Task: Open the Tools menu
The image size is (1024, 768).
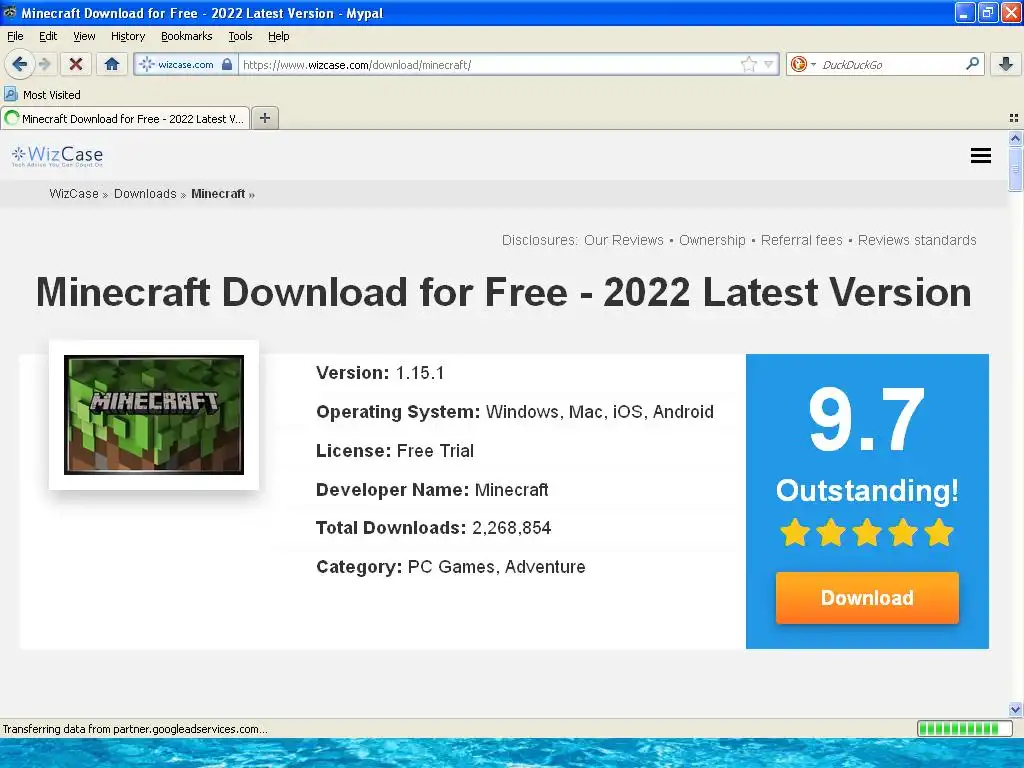Action: click(240, 37)
